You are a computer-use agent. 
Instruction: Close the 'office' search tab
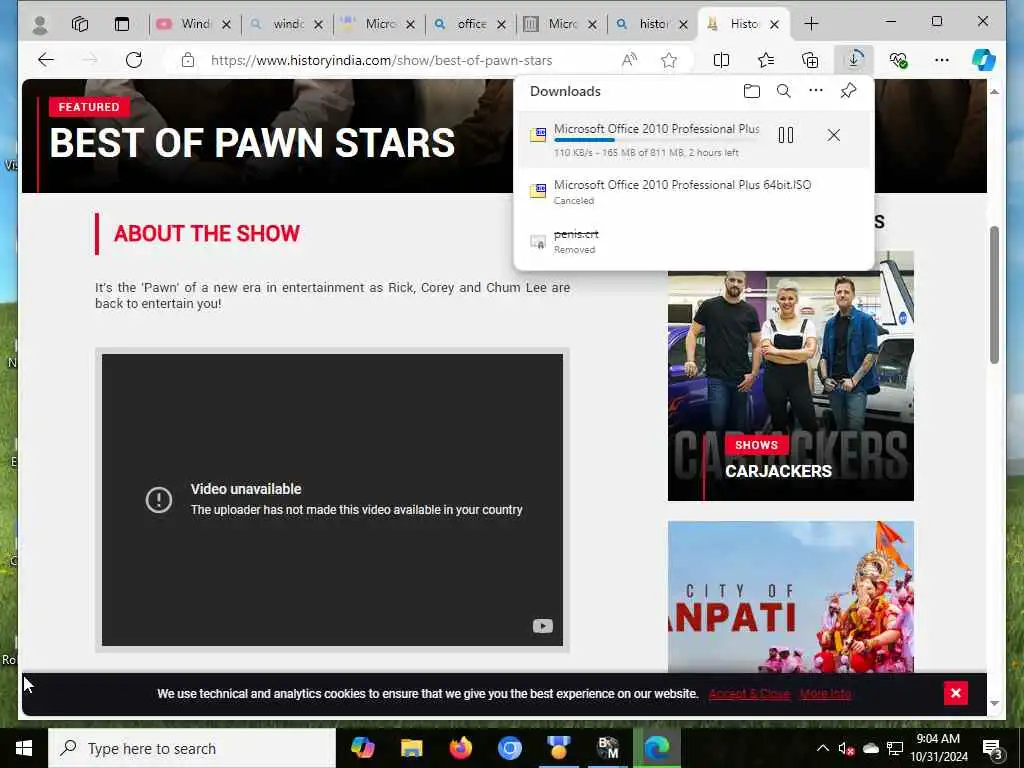(501, 24)
